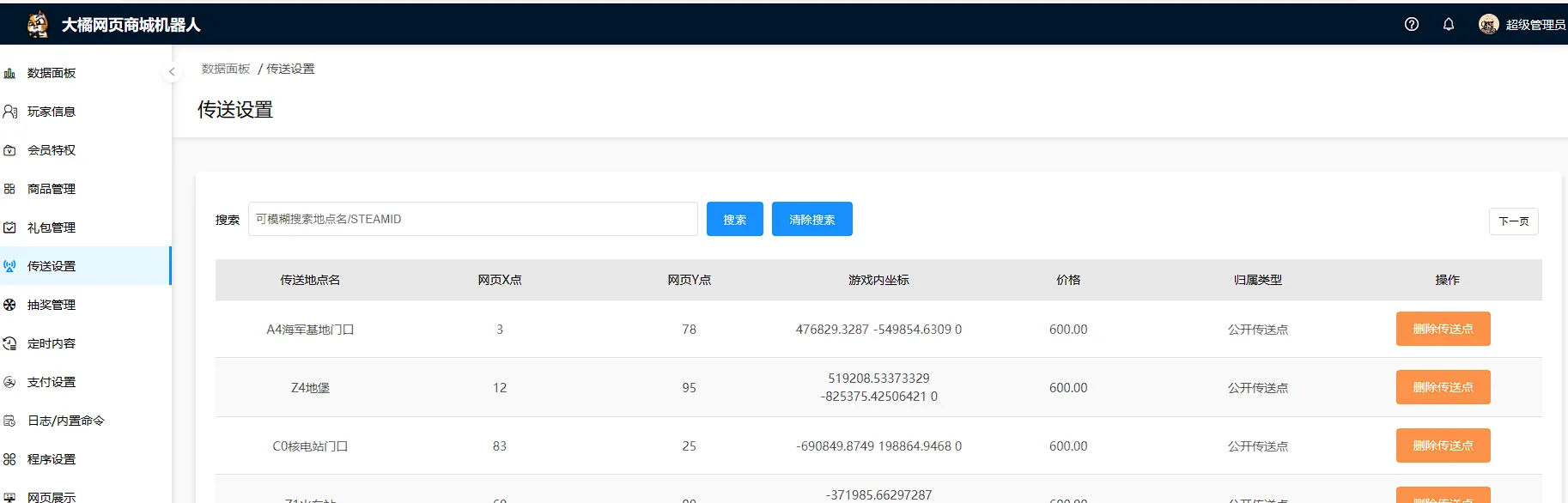Viewport: 1568px width, 503px height.
Task: Open 日志/内置命令 menu item
Action: (65, 421)
